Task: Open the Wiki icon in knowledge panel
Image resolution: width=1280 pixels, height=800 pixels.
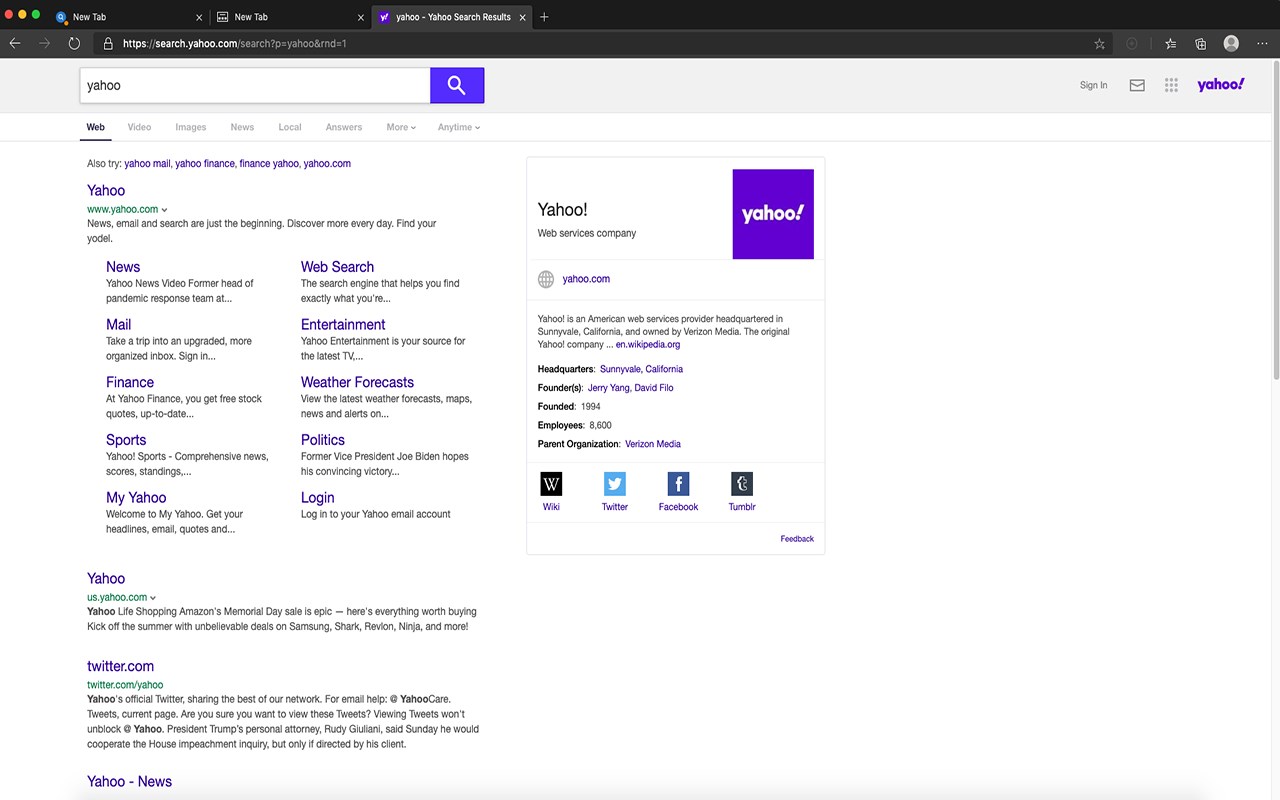Action: click(551, 484)
